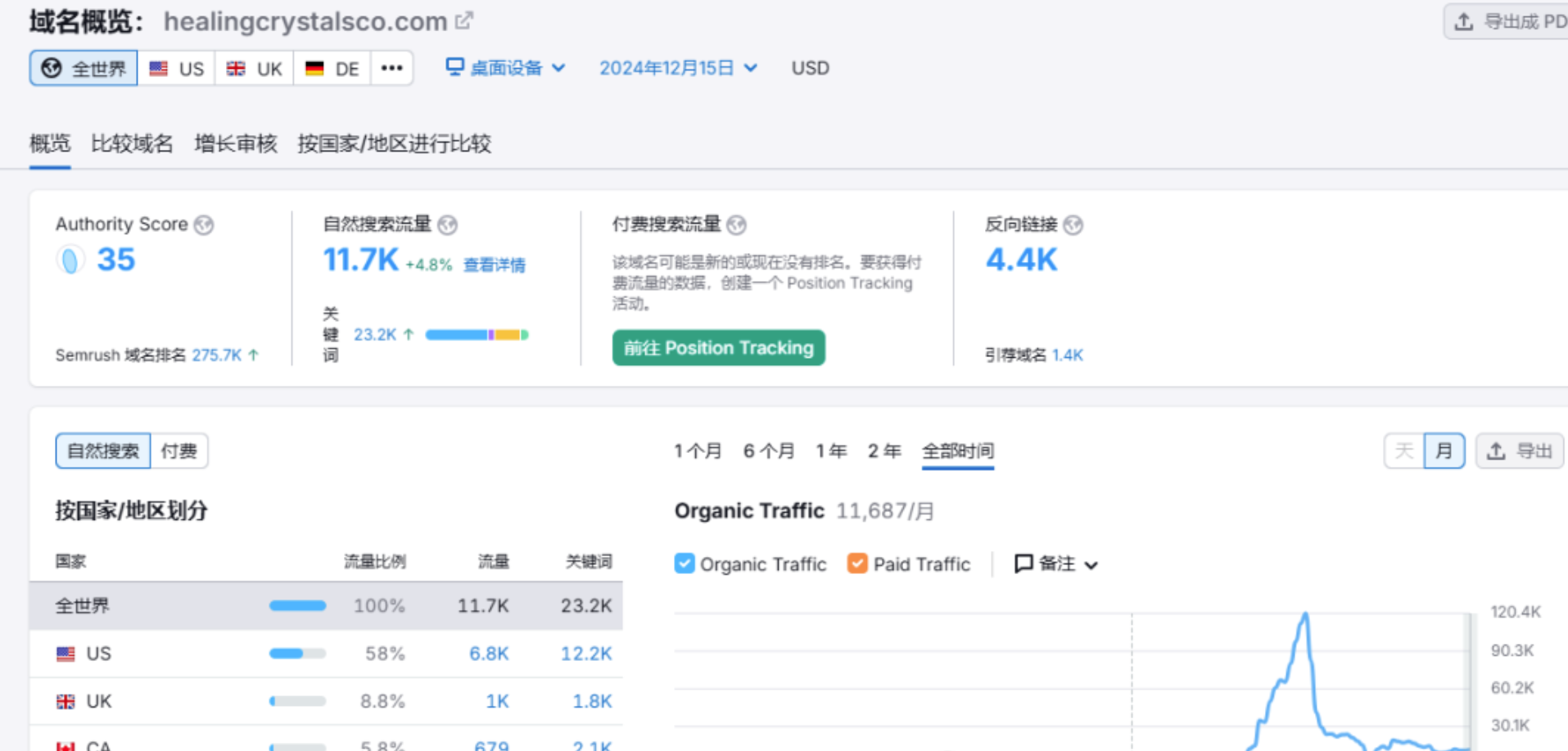The width and height of the screenshot is (1568, 751).
Task: Click US flag in country table row
Action: coord(66,654)
